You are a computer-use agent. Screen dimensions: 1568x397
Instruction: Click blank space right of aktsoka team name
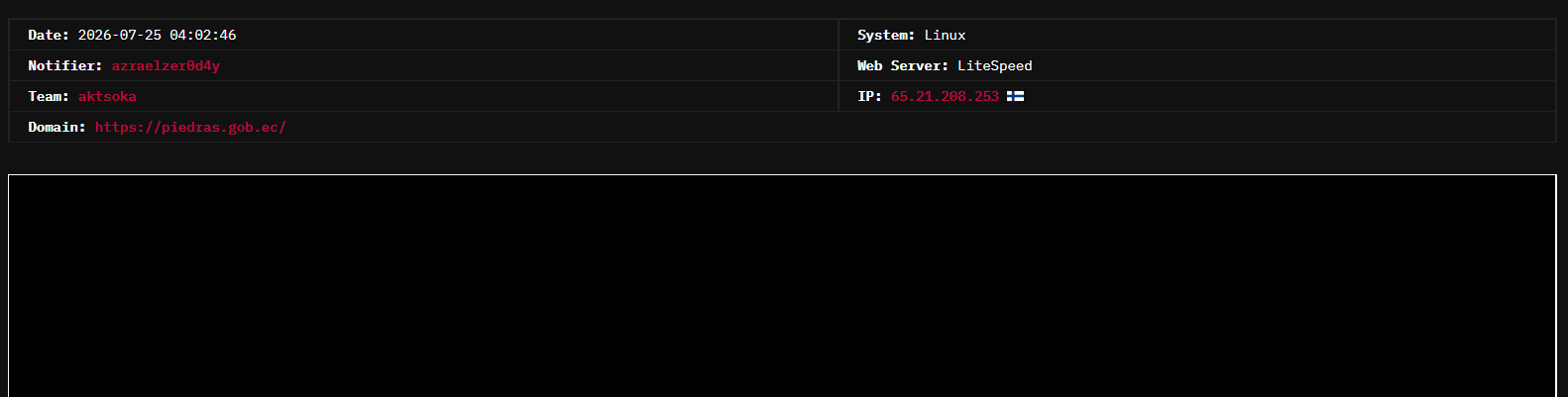click(486, 96)
